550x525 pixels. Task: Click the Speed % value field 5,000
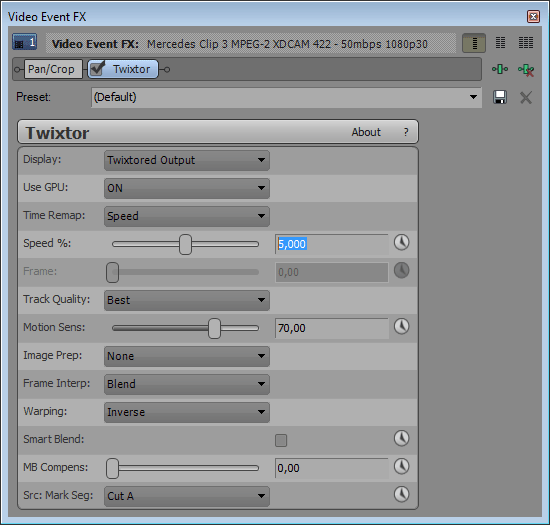[331, 244]
